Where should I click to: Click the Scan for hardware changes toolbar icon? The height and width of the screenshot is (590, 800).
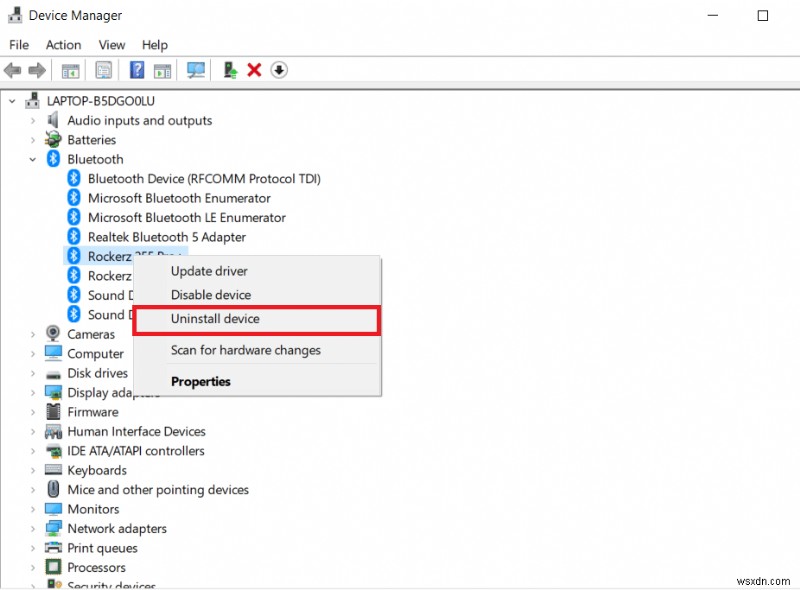(196, 70)
